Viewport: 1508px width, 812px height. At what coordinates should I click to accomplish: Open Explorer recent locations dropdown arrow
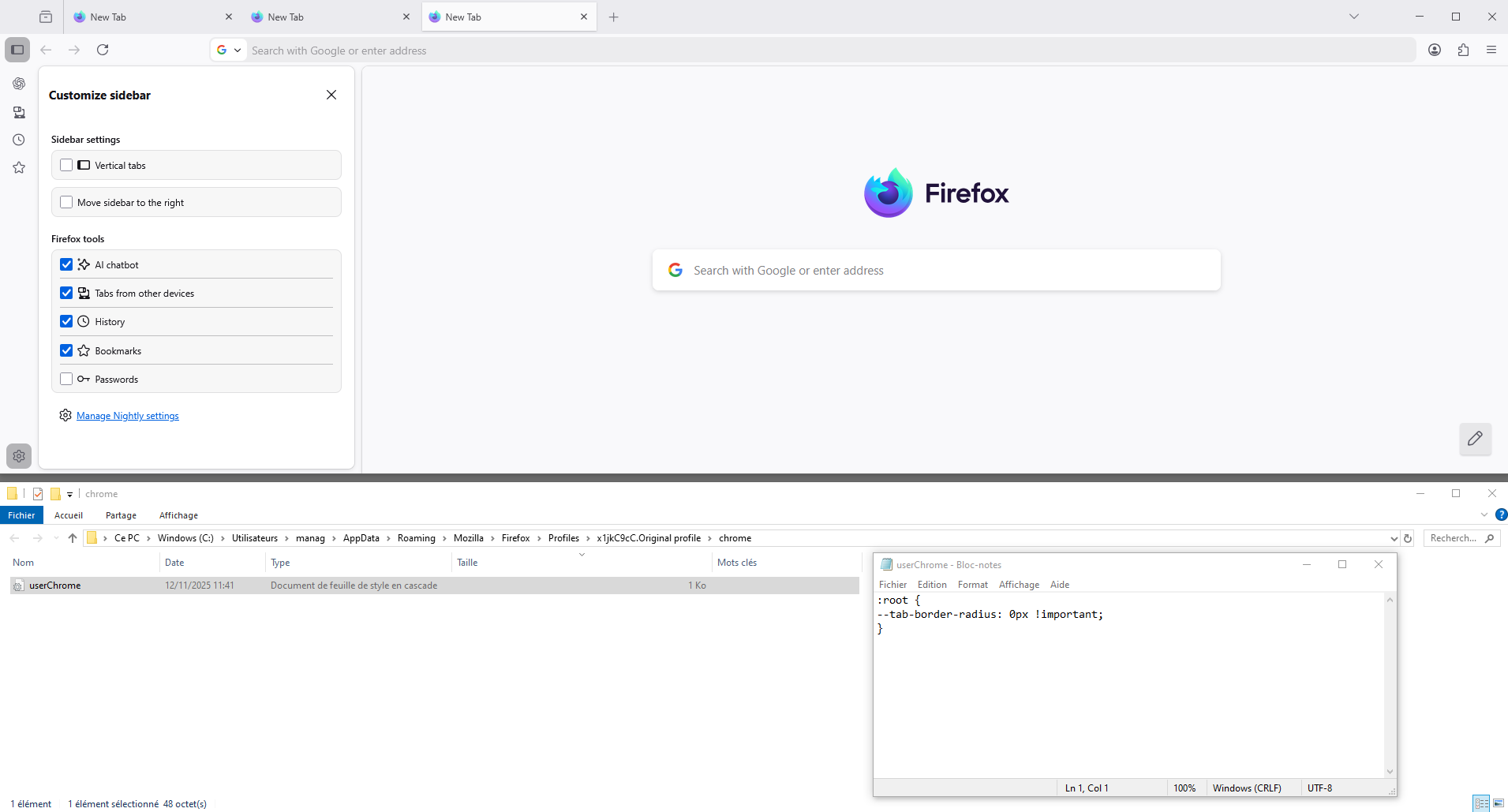tap(55, 538)
